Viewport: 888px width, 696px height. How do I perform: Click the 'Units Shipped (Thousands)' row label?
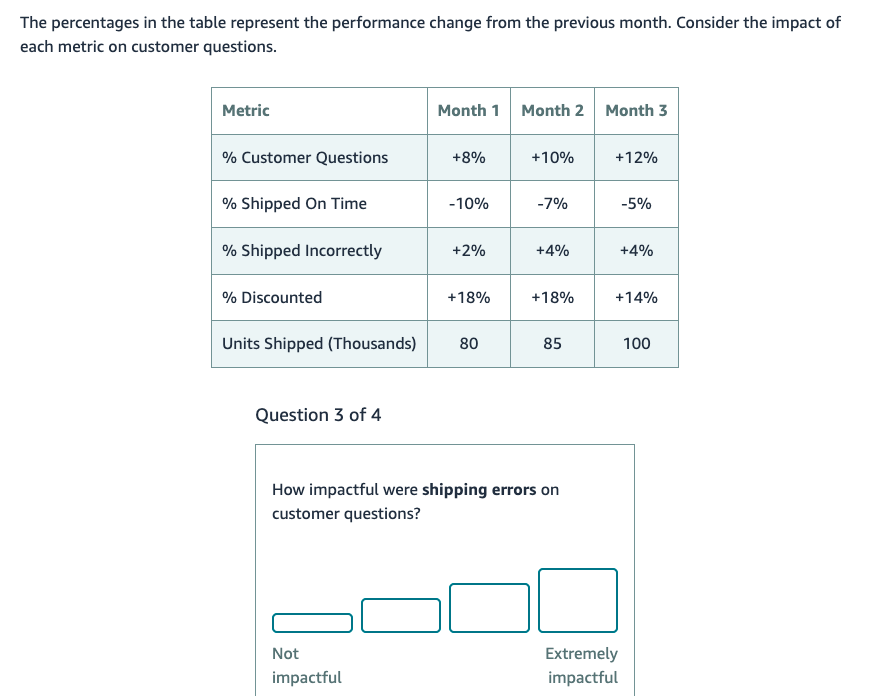click(317, 343)
